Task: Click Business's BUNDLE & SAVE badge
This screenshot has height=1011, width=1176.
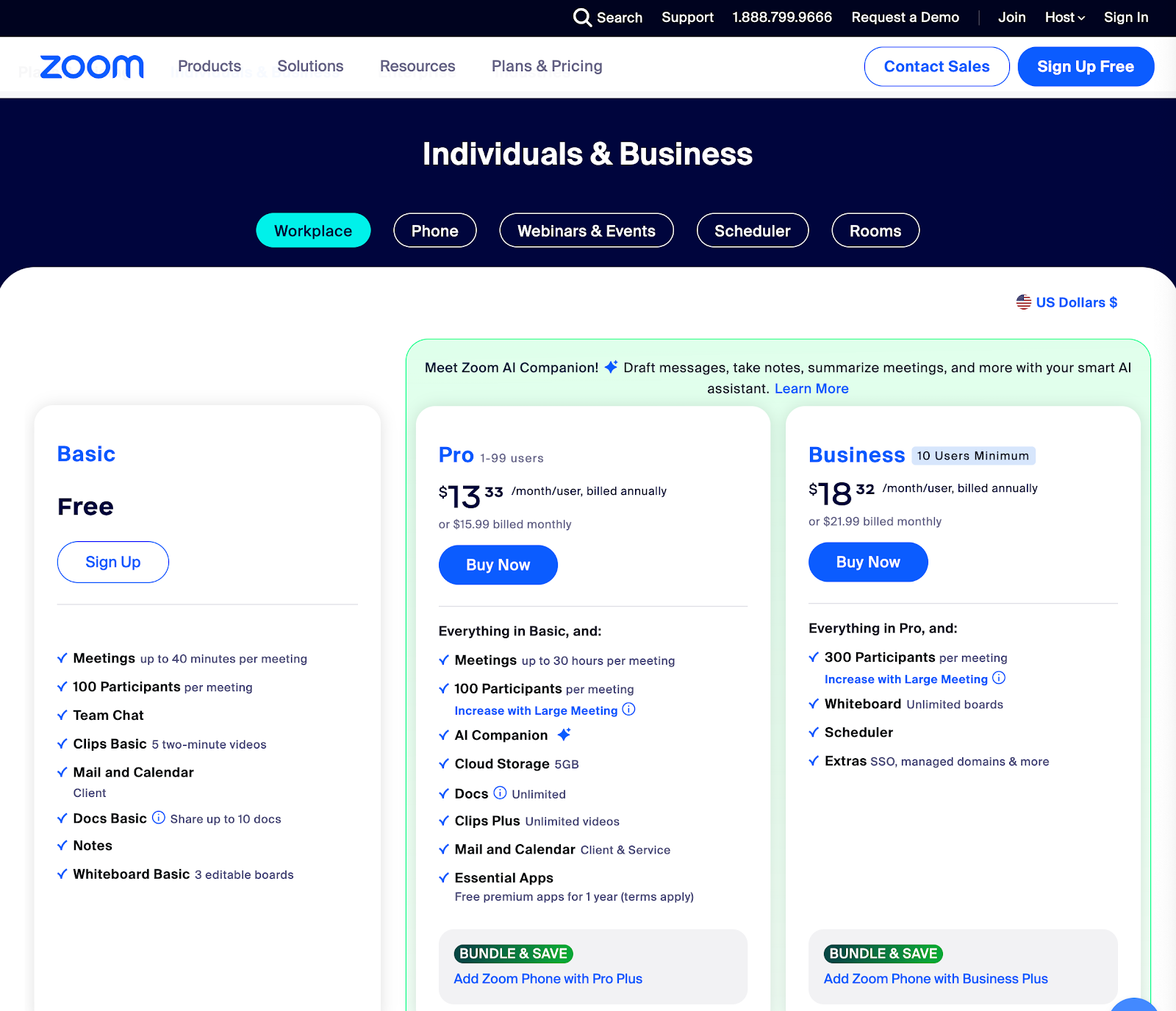Action: [x=883, y=954]
